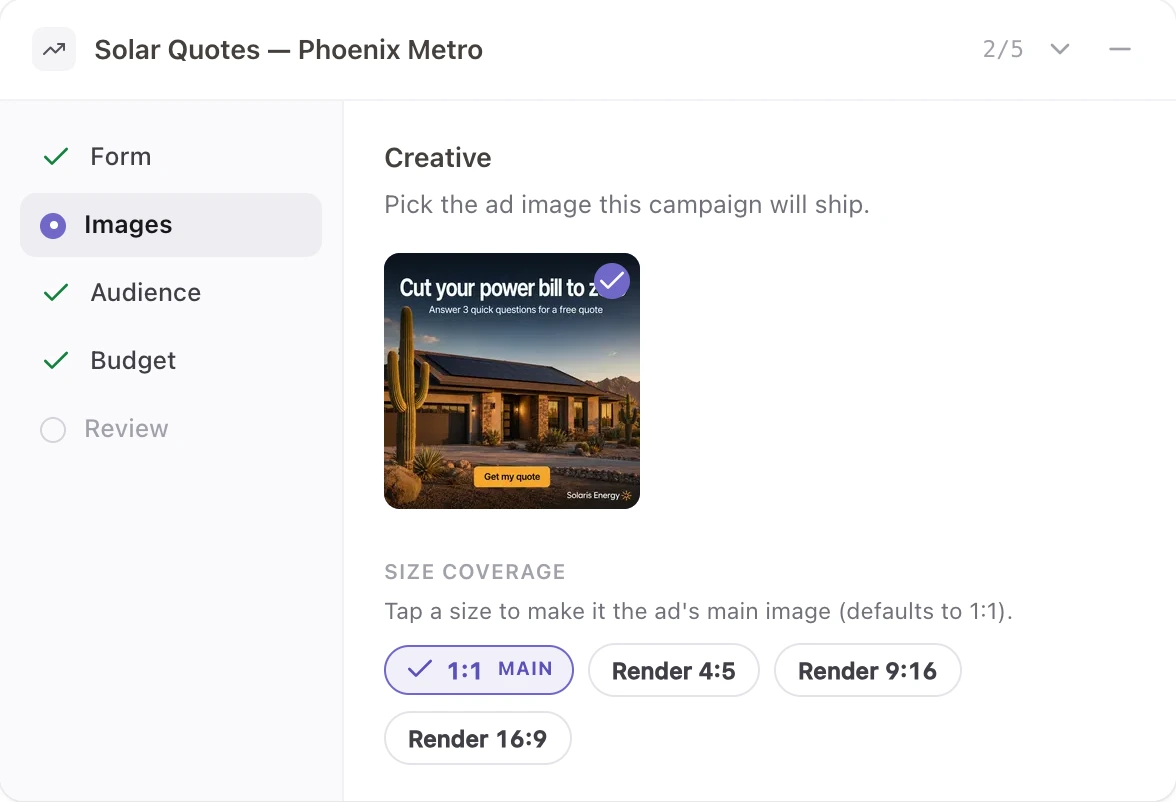1176x802 pixels.
Task: Click the Render 16:9 button
Action: pyautogui.click(x=478, y=738)
